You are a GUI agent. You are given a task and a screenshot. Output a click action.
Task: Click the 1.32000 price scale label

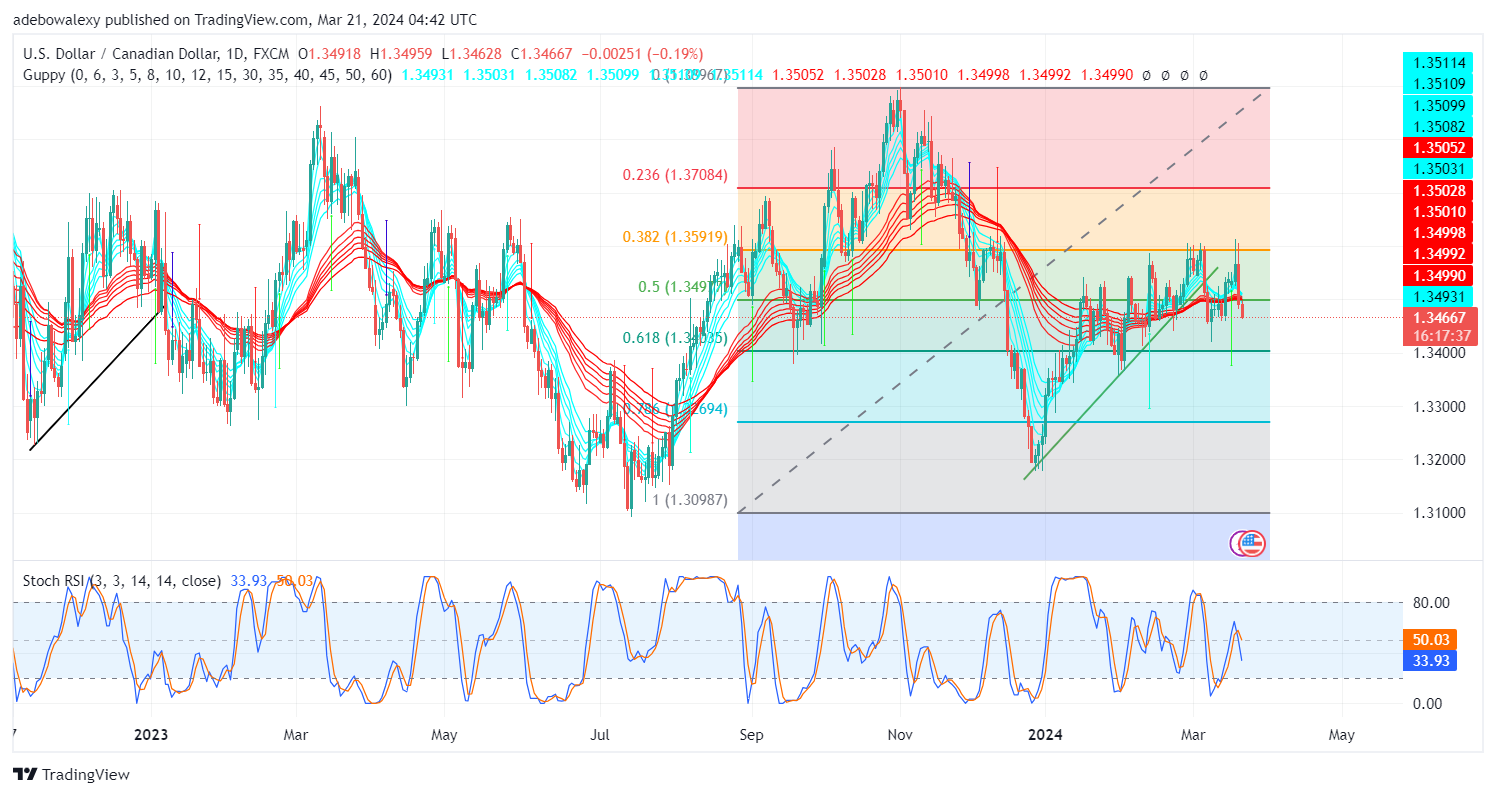[x=1439, y=460]
